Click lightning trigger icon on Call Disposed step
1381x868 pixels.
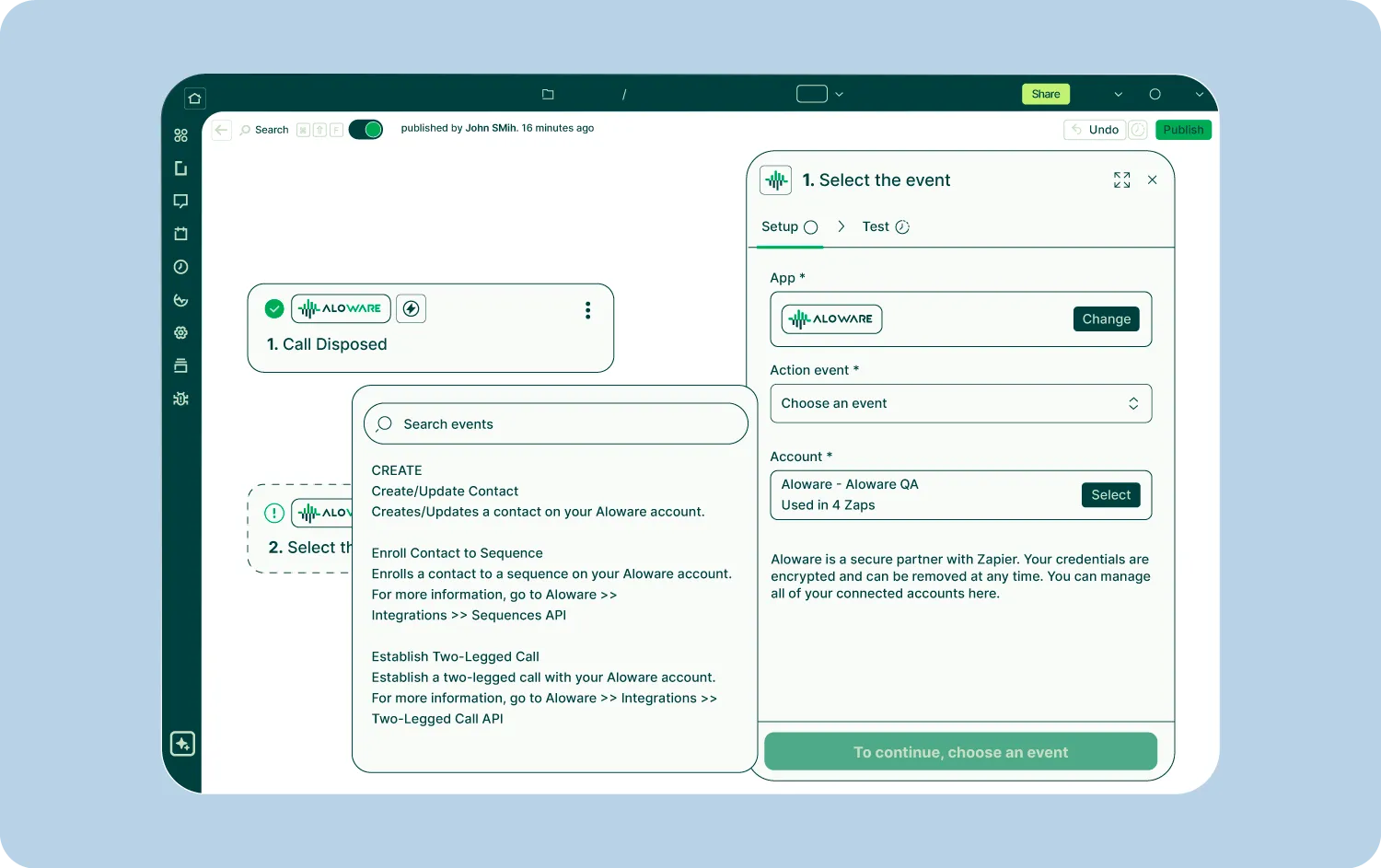[x=412, y=308]
